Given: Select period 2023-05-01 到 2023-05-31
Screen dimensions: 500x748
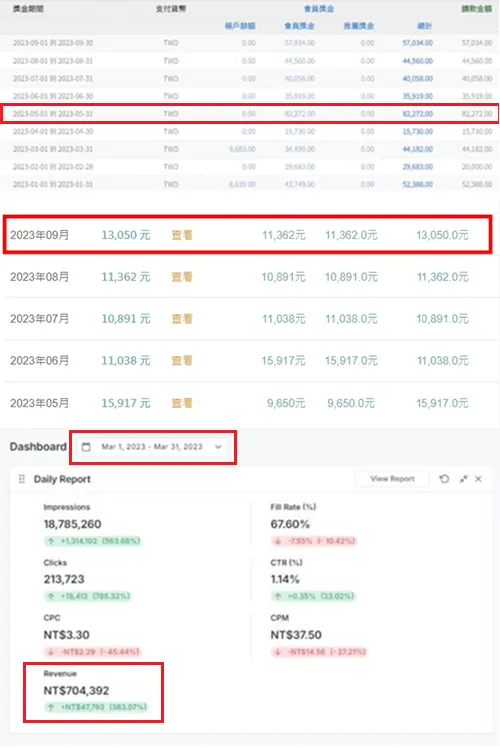Looking at the screenshot, I should (53, 114).
